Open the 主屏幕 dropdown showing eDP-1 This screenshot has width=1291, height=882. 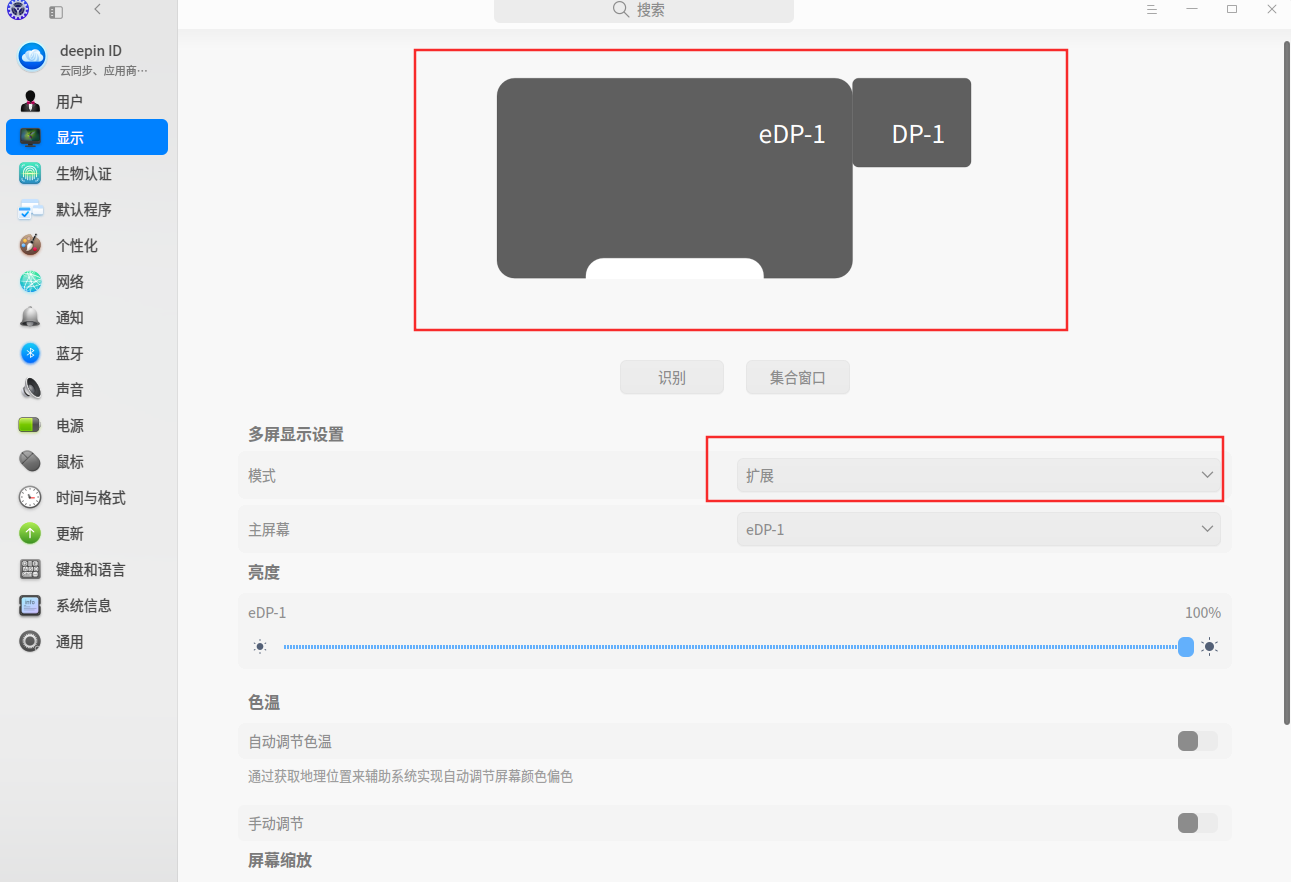coord(979,529)
